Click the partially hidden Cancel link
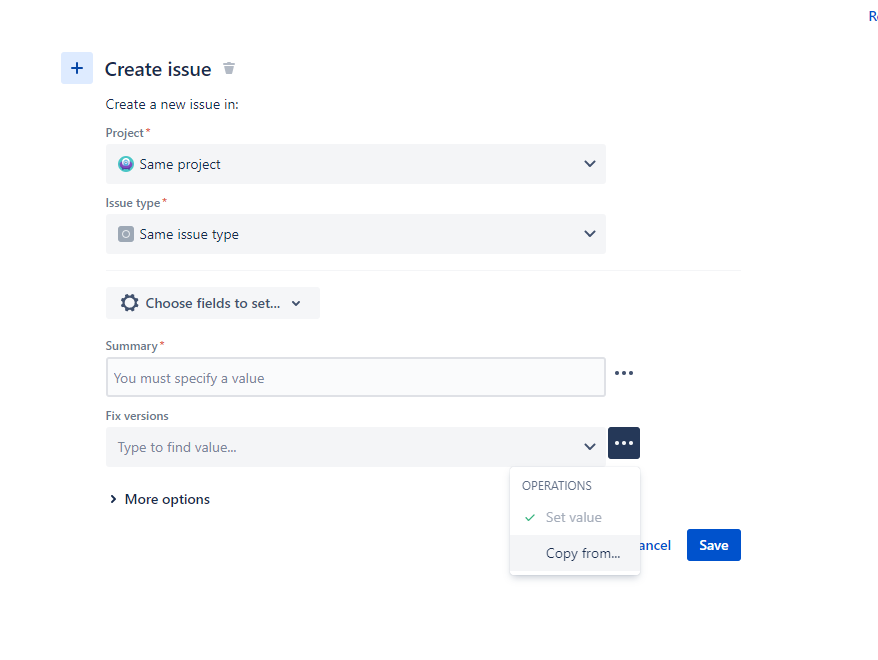Screen dimensions: 878x660 (655, 546)
